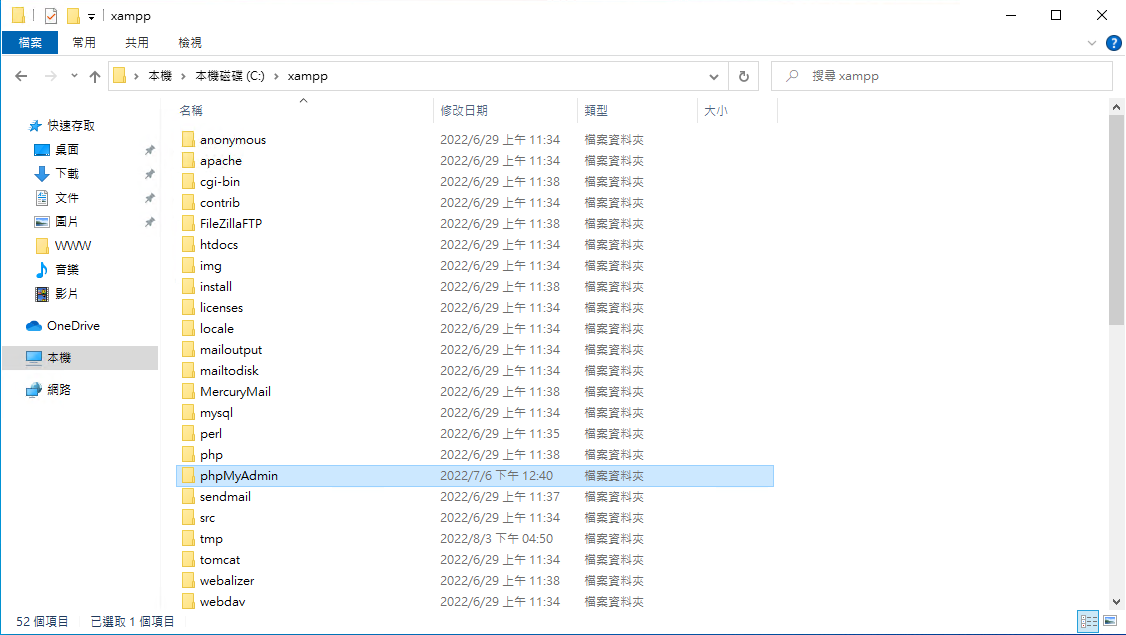Click 本機磁碟 (C:) in the breadcrumb path
Screen dimensions: 1126x635
point(229,76)
